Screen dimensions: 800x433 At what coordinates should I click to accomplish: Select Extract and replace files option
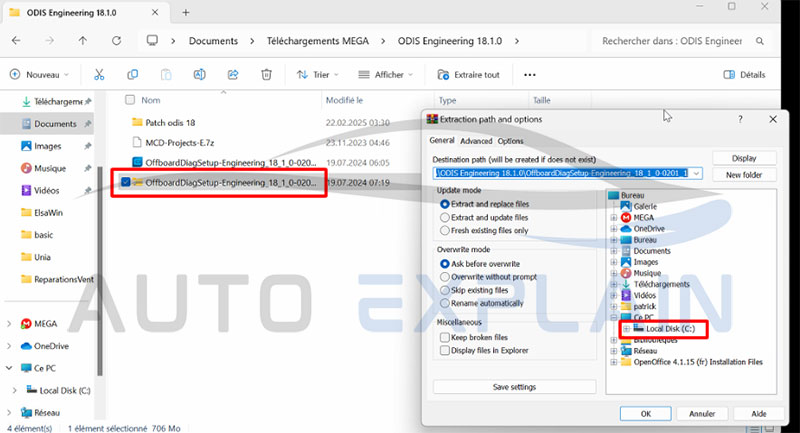coord(484,204)
